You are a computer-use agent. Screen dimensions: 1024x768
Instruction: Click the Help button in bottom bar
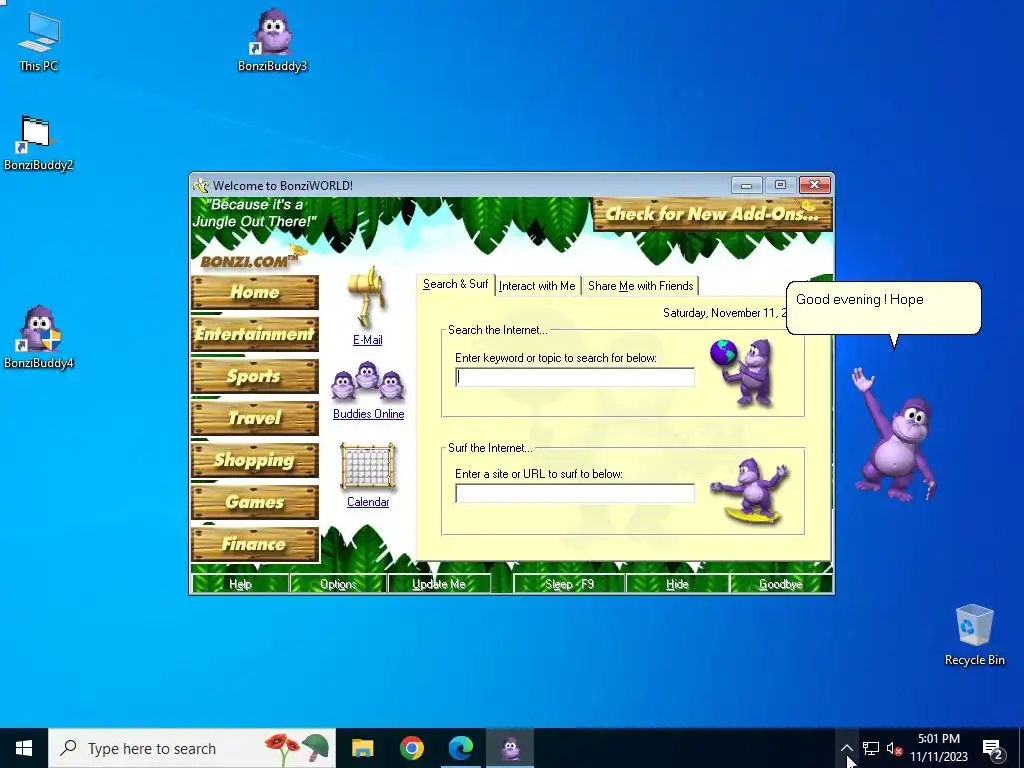point(240,584)
